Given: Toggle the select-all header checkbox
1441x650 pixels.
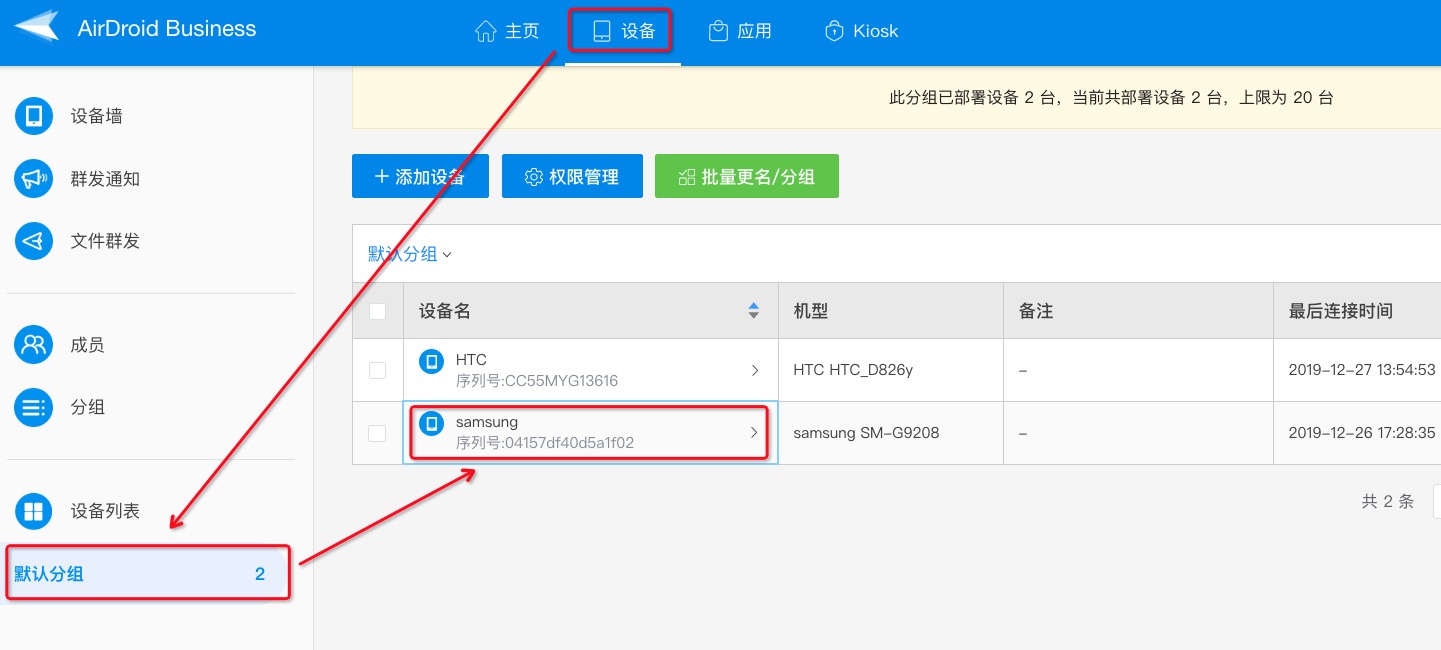Looking at the screenshot, I should [378, 311].
